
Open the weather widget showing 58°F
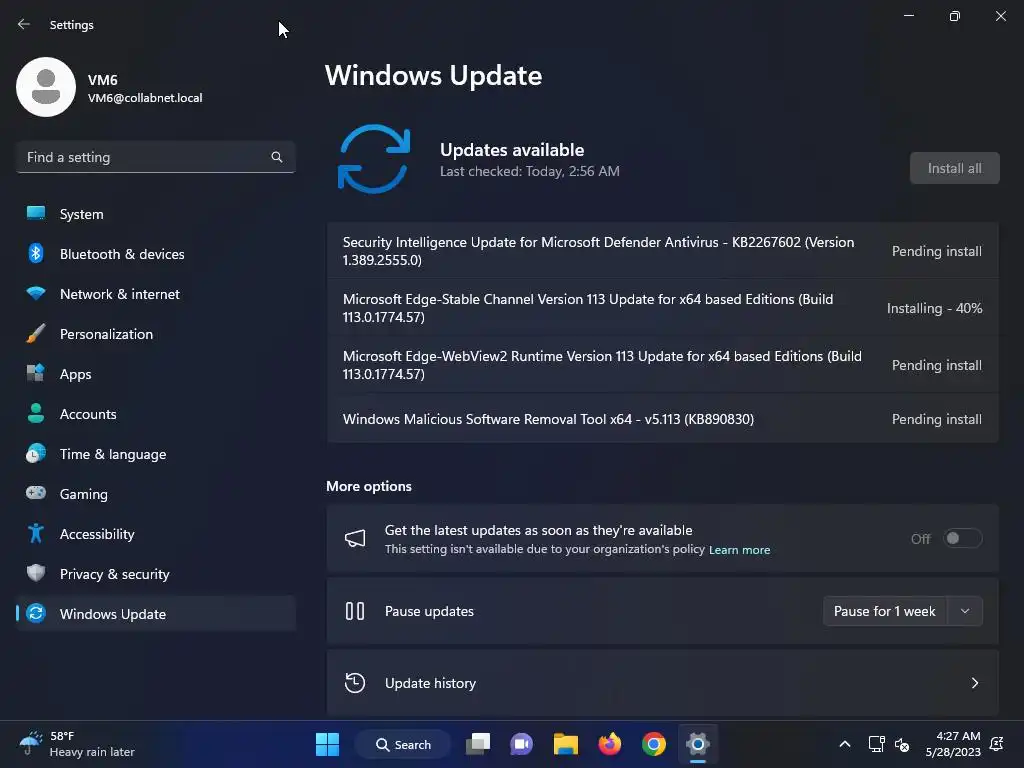(x=76, y=744)
